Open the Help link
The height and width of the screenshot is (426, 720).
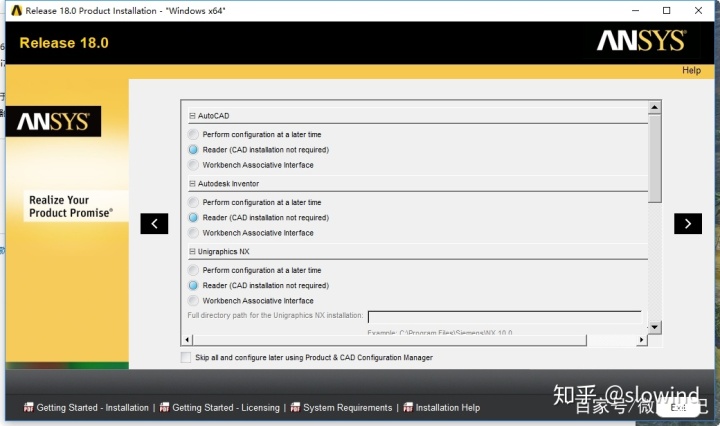tap(691, 70)
